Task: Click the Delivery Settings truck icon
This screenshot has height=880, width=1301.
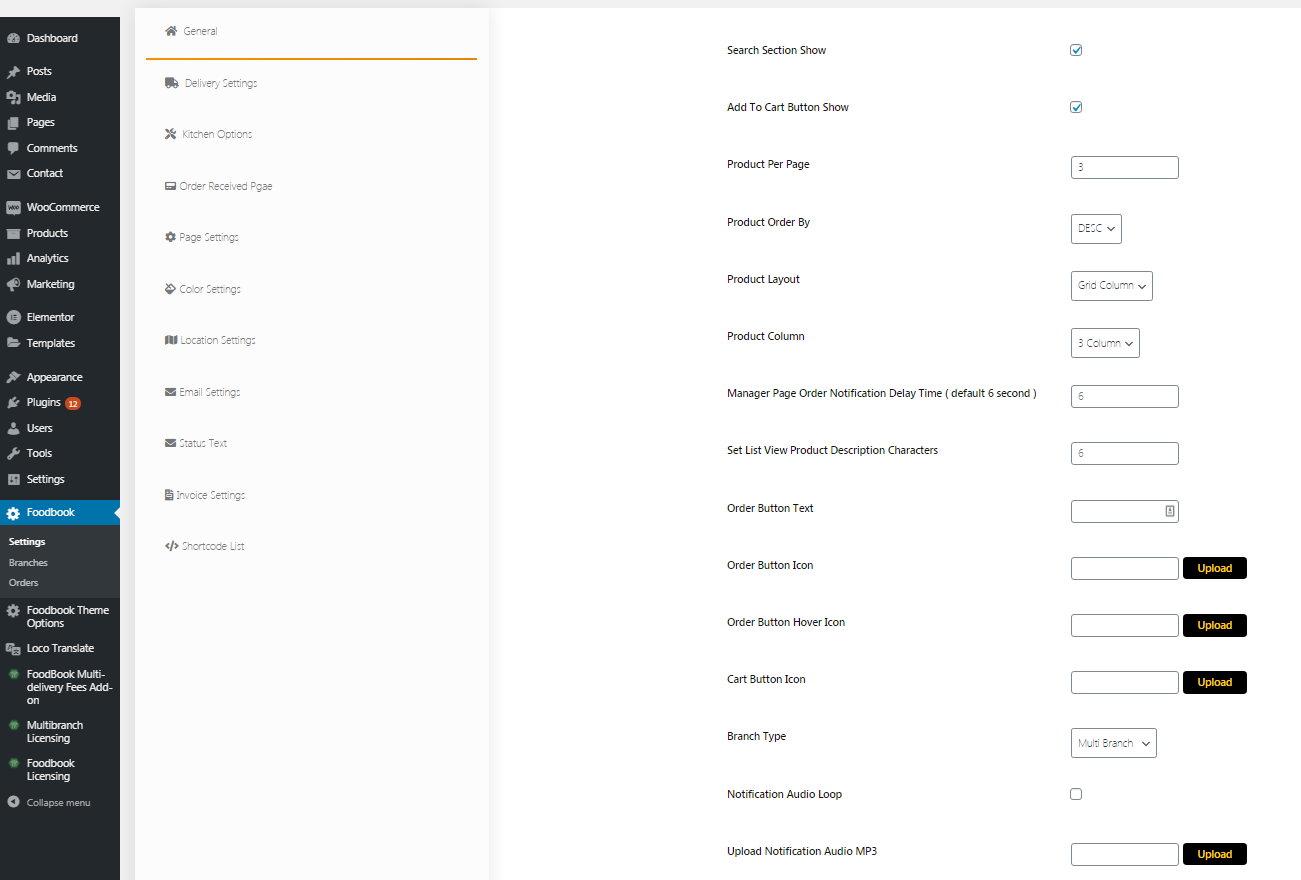Action: coord(172,83)
